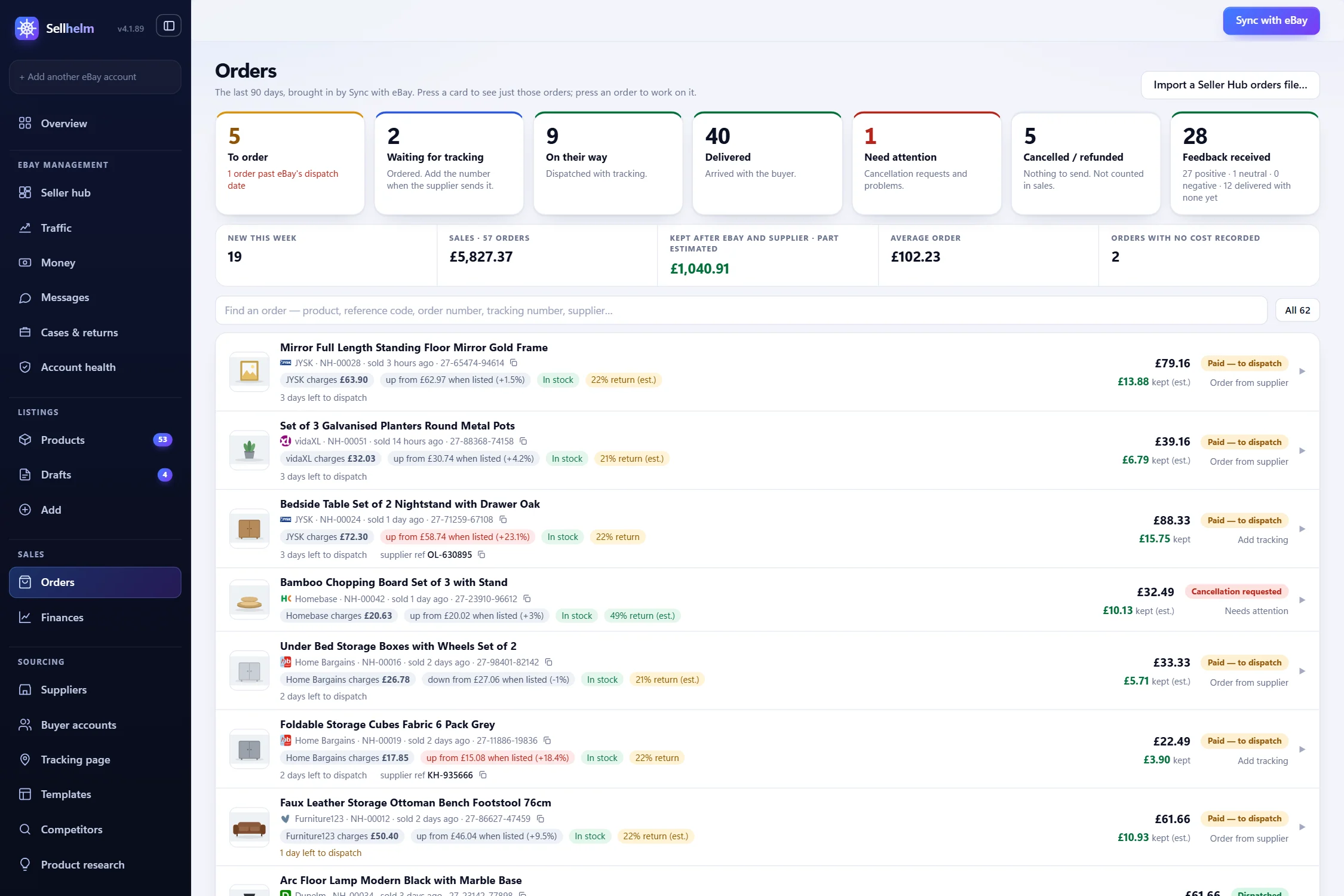Open Drafts in the sidebar
The image size is (1344, 896).
[95, 475]
